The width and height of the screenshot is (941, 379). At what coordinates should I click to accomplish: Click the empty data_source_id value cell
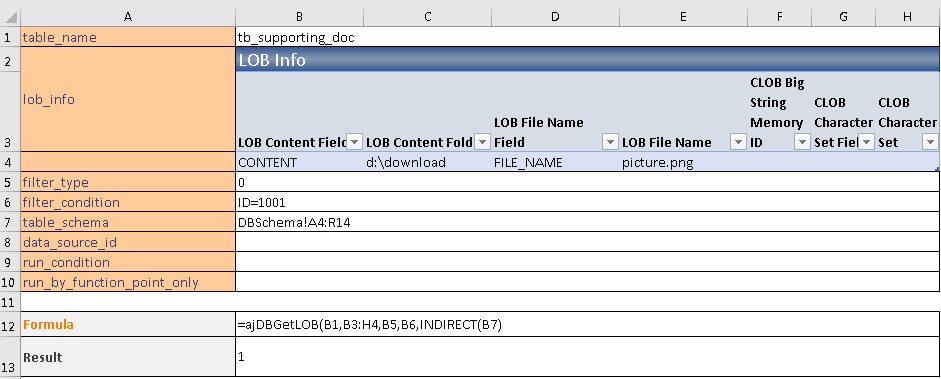(588, 242)
